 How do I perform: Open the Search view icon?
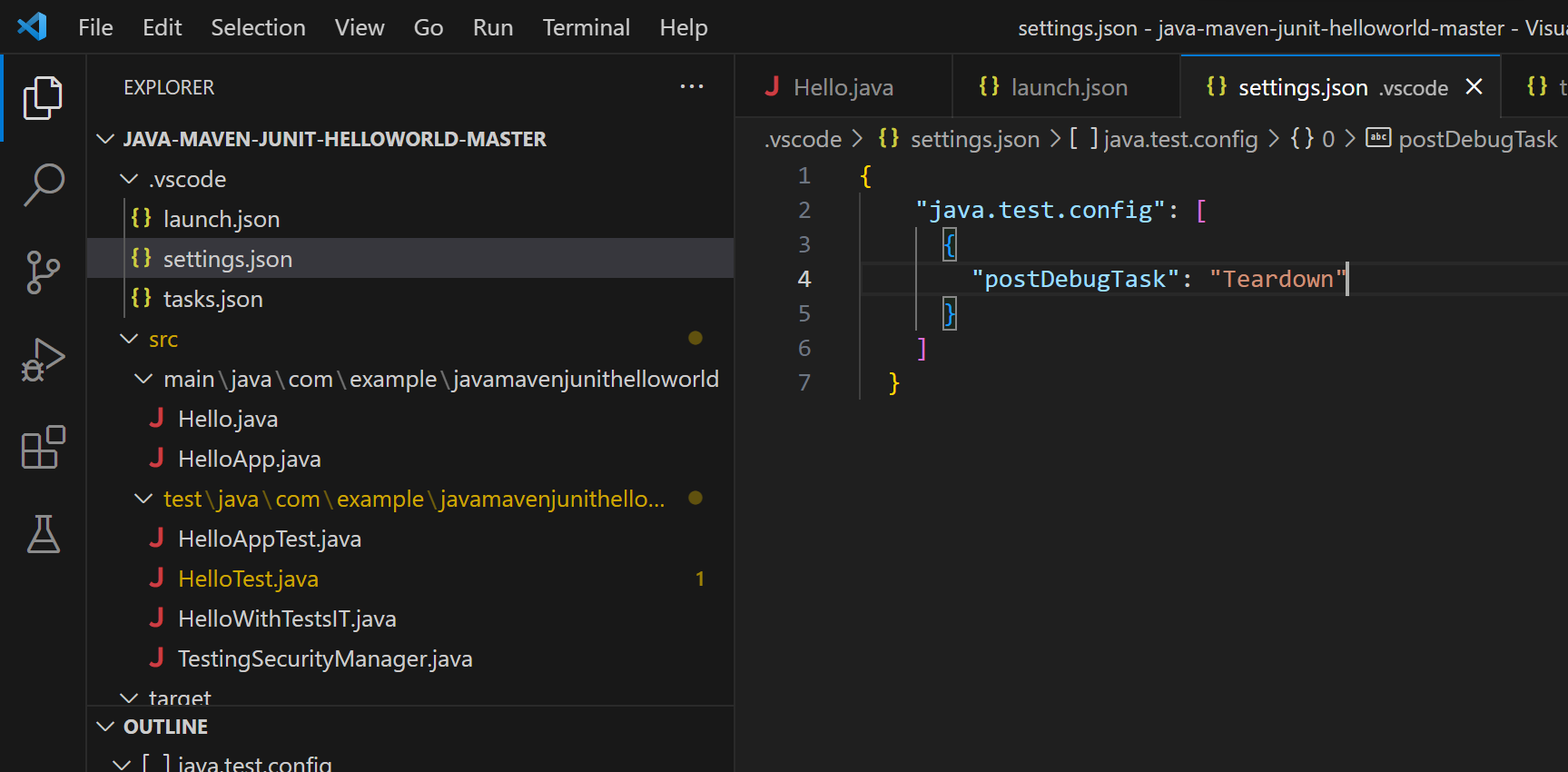pos(43,185)
